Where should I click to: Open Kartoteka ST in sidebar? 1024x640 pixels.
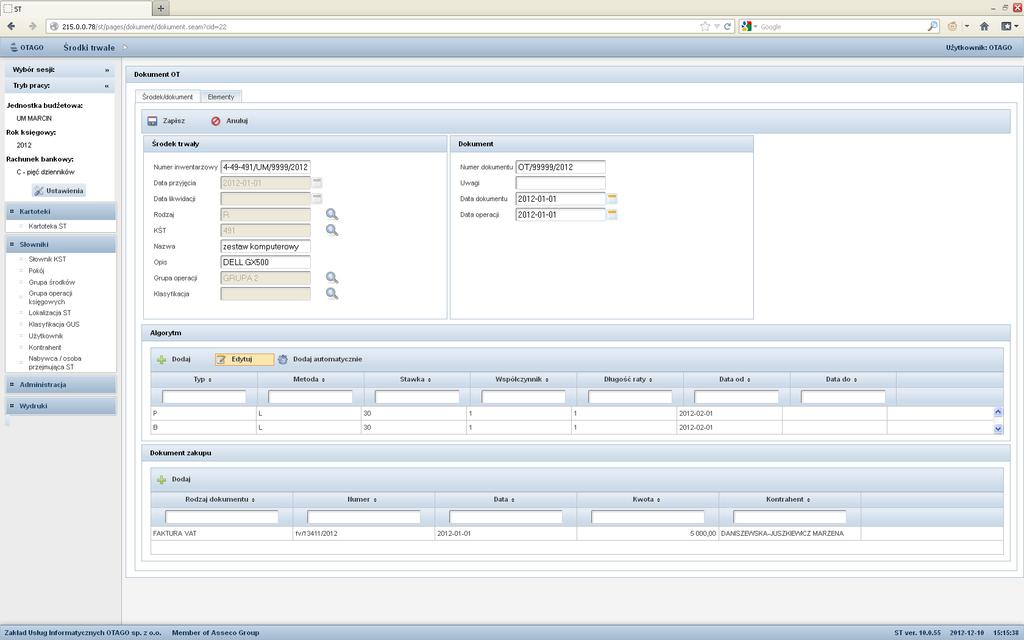click(x=47, y=226)
